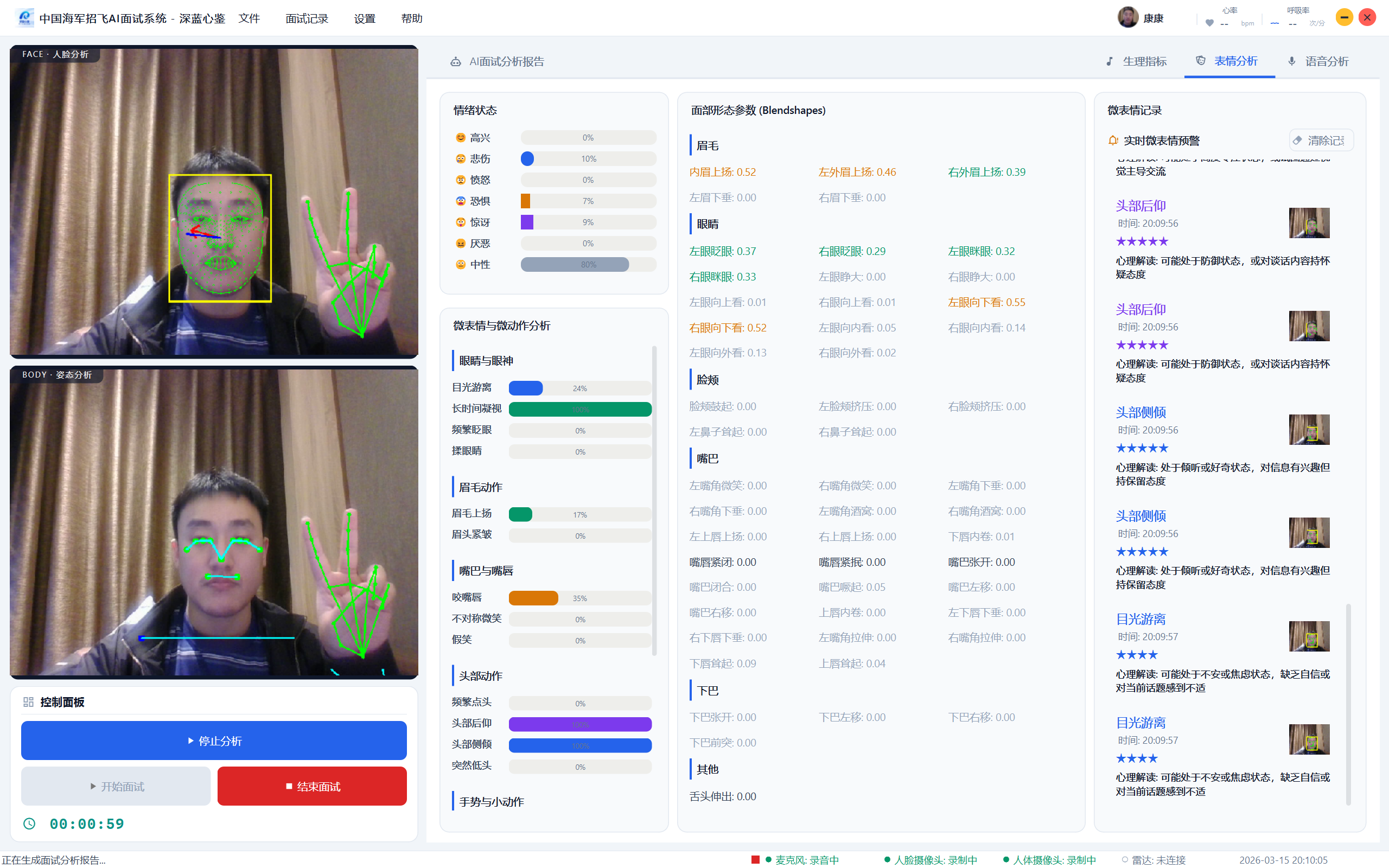1389x868 pixels.
Task: Open the 面试记录 menu
Action: pos(307,18)
